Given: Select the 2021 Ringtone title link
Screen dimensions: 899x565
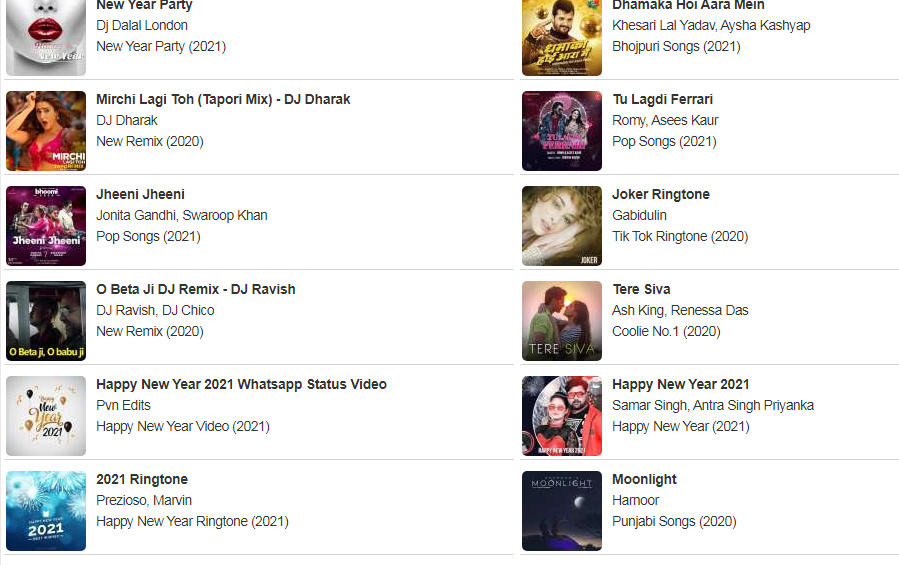Looking at the screenshot, I should [x=142, y=480].
